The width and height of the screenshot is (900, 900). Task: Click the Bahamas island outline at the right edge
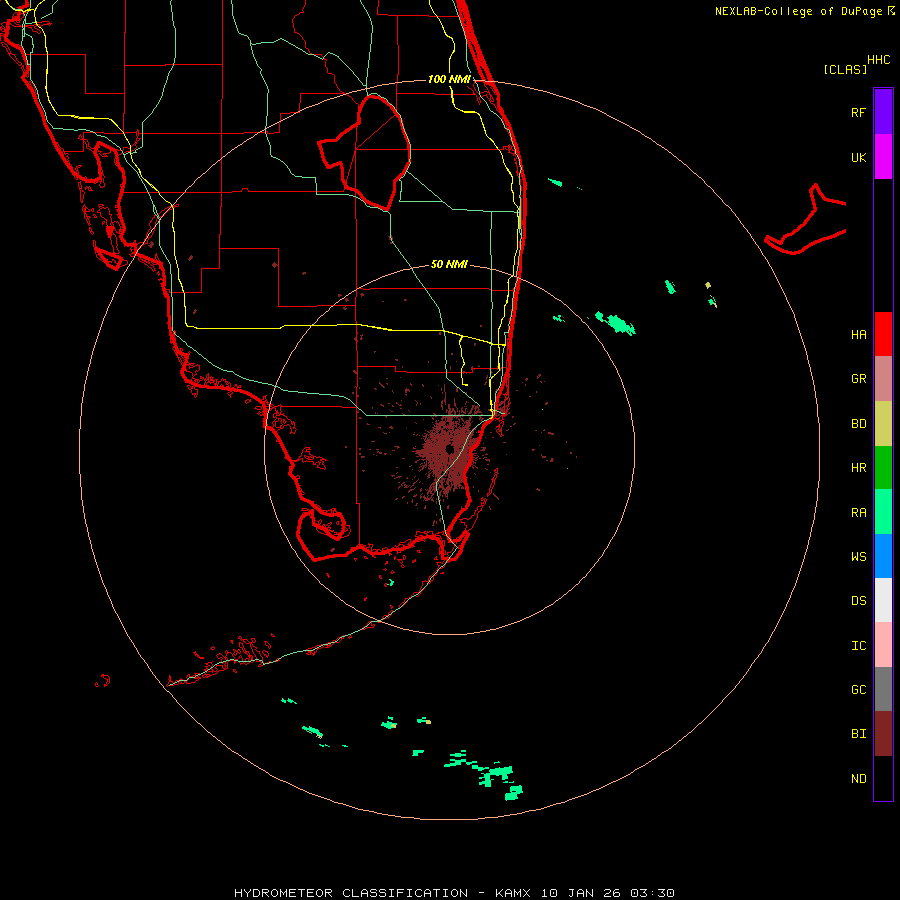[806, 220]
